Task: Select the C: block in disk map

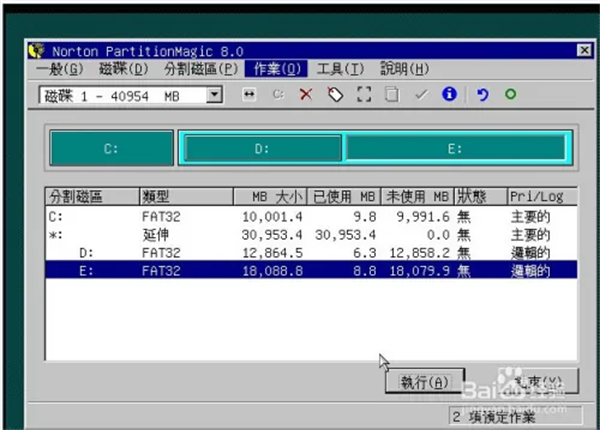Action: pyautogui.click(x=111, y=148)
